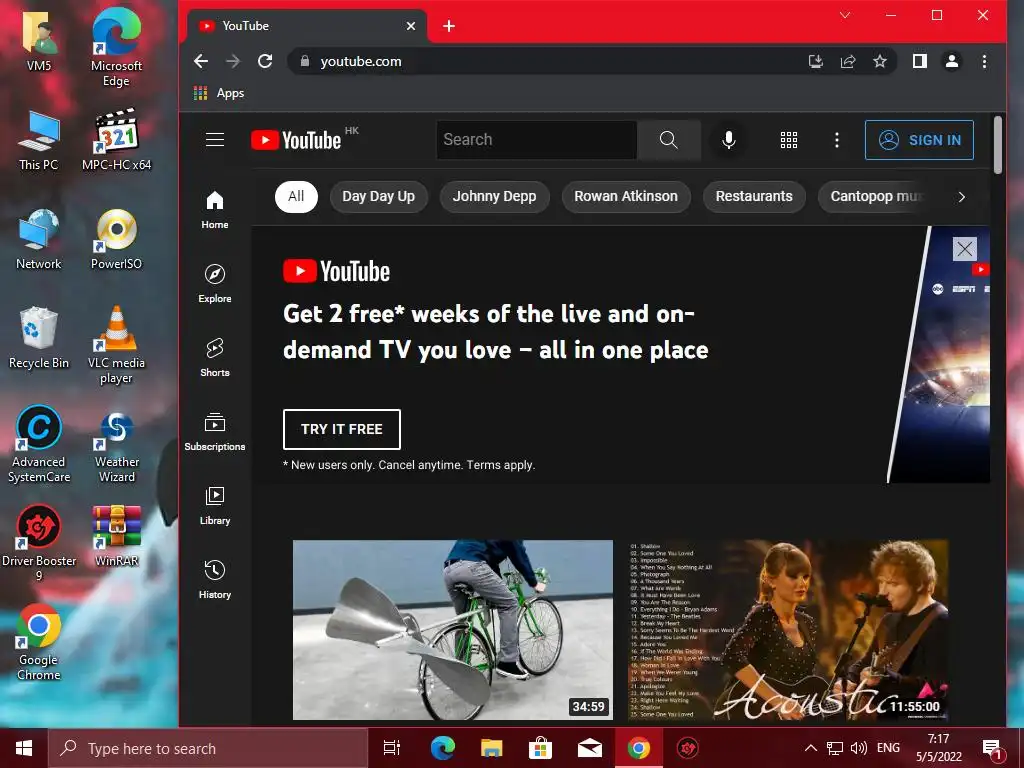Open Explore in YouTube sidebar
This screenshot has width=1024, height=768.
point(215,283)
